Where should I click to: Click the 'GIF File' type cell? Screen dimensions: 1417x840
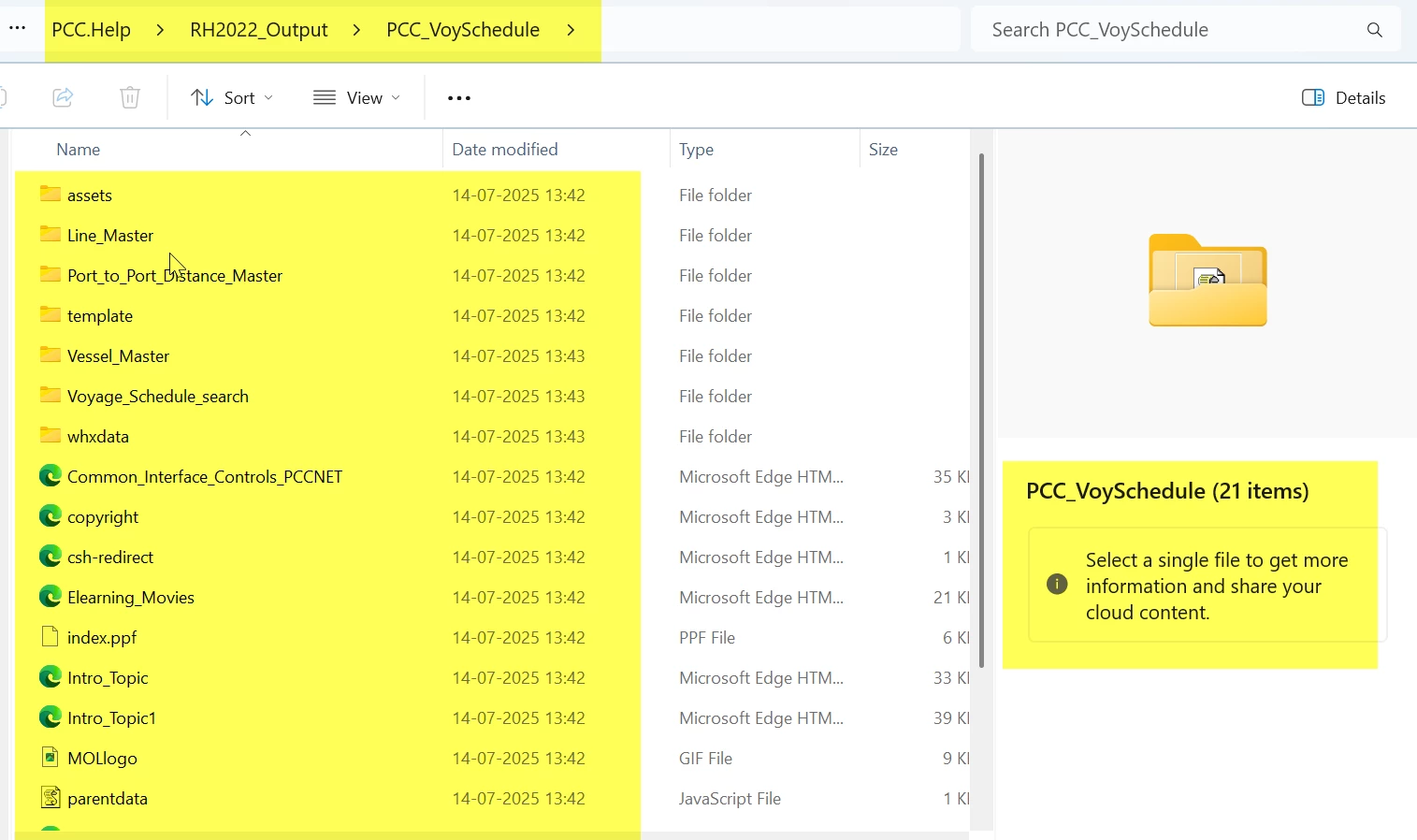pos(706,758)
